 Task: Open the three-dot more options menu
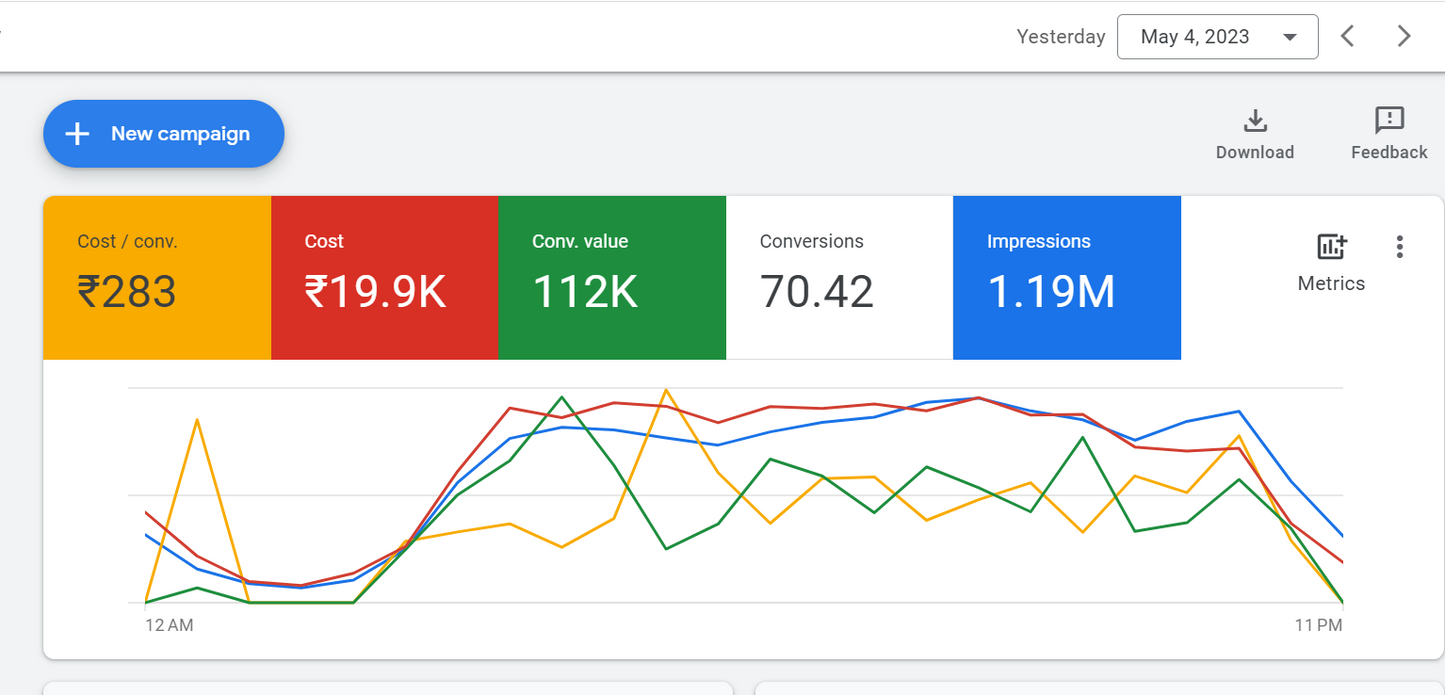(x=1399, y=247)
